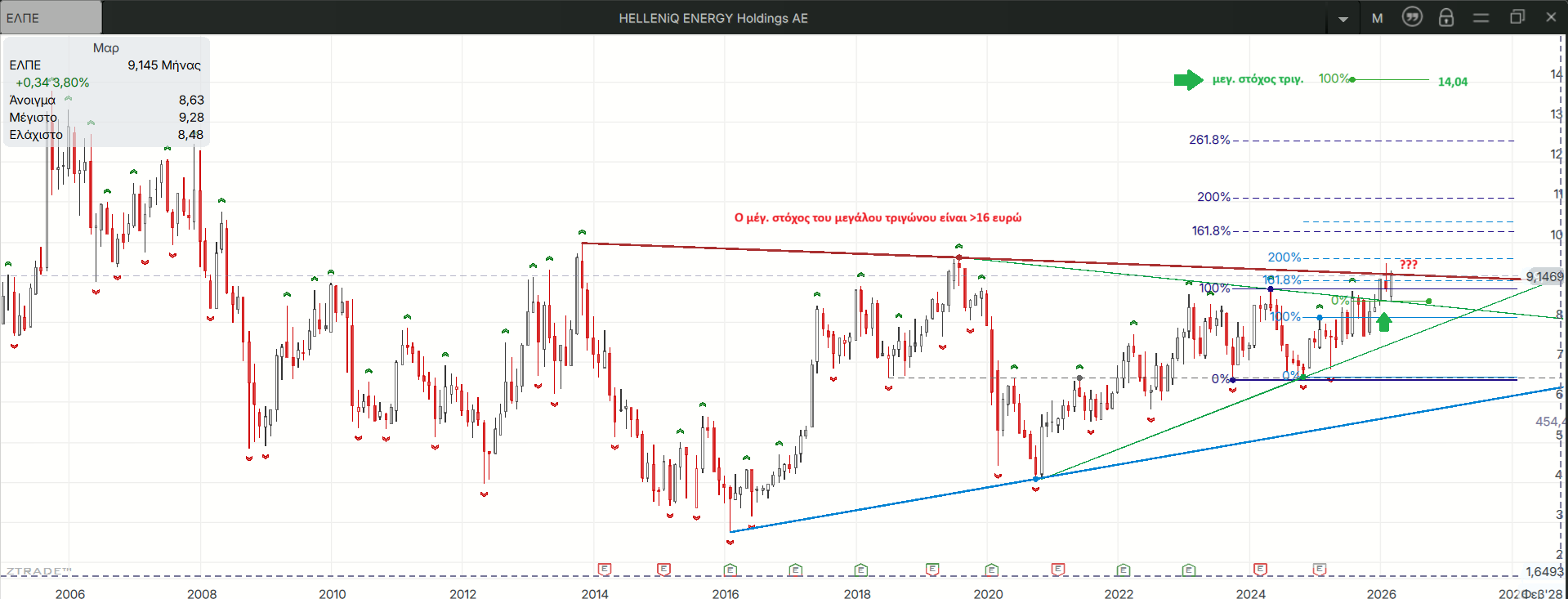1568x599 pixels.
Task: Click the green E event marker at 2018
Action: point(860,569)
